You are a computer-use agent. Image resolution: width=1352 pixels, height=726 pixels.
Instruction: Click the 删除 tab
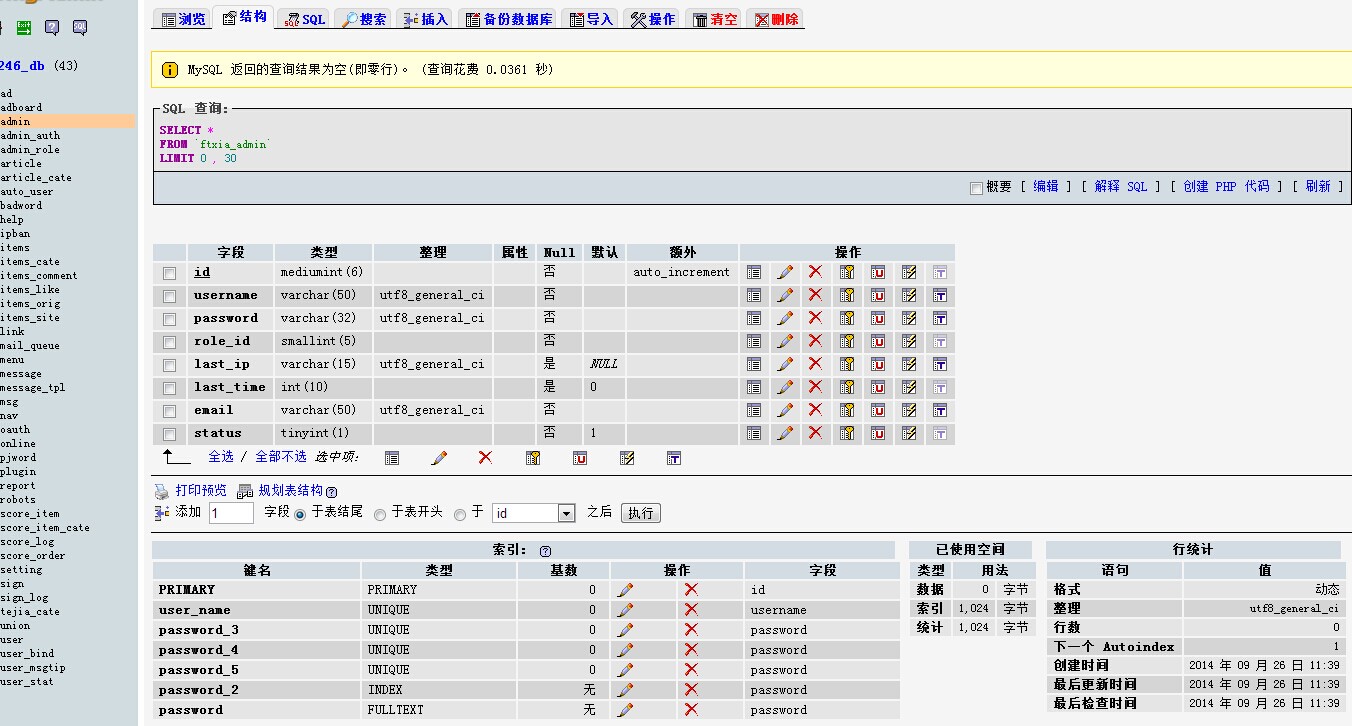[x=776, y=19]
